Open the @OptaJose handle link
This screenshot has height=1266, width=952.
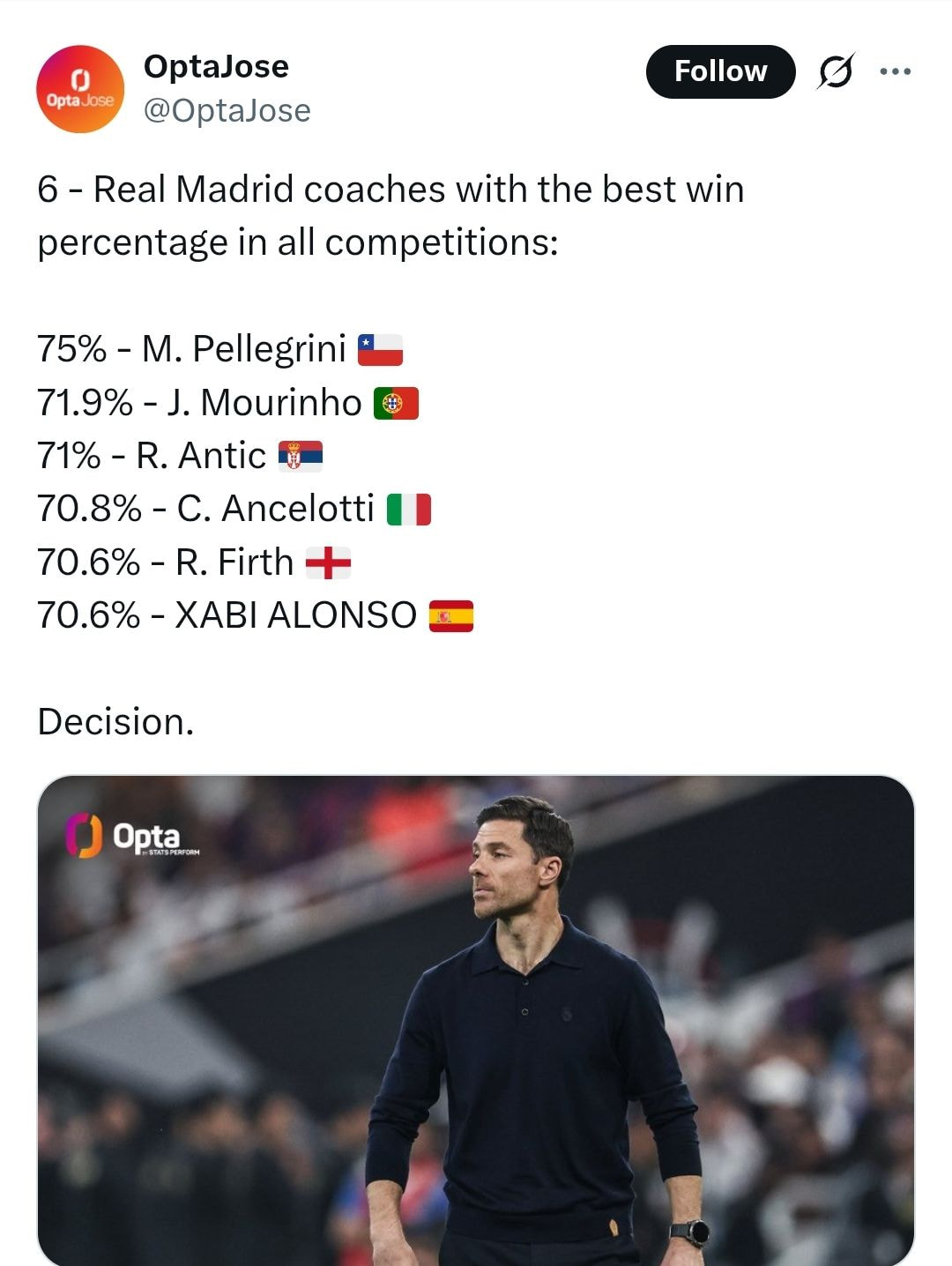click(x=227, y=111)
